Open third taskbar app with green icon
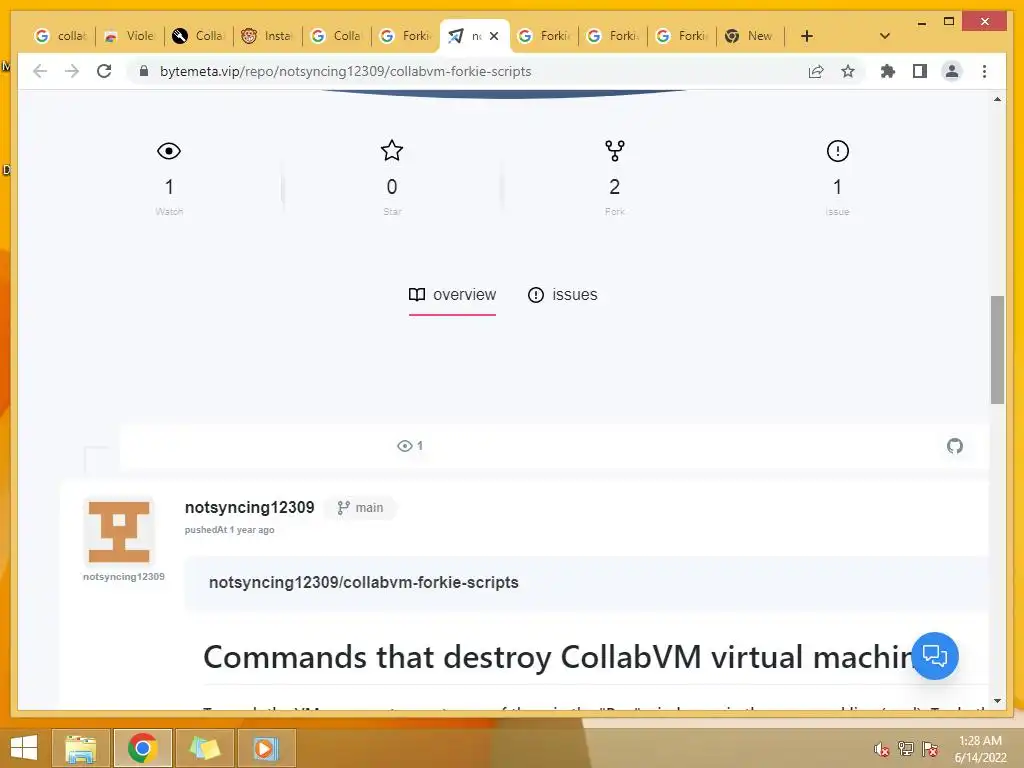The height and width of the screenshot is (768, 1024). tap(204, 748)
